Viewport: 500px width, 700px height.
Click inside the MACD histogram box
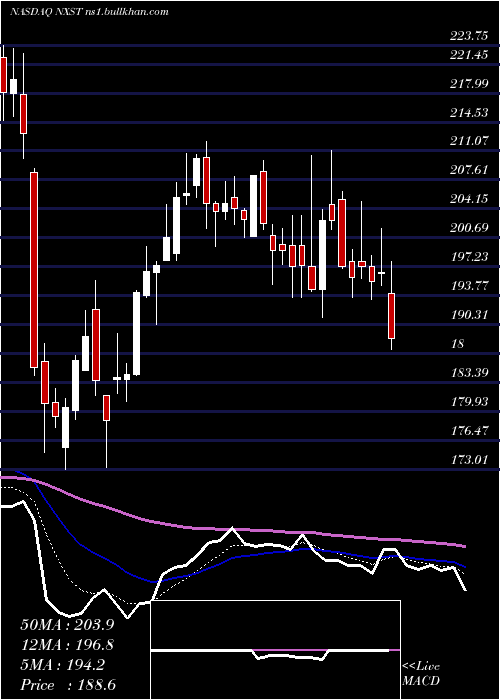275,650
